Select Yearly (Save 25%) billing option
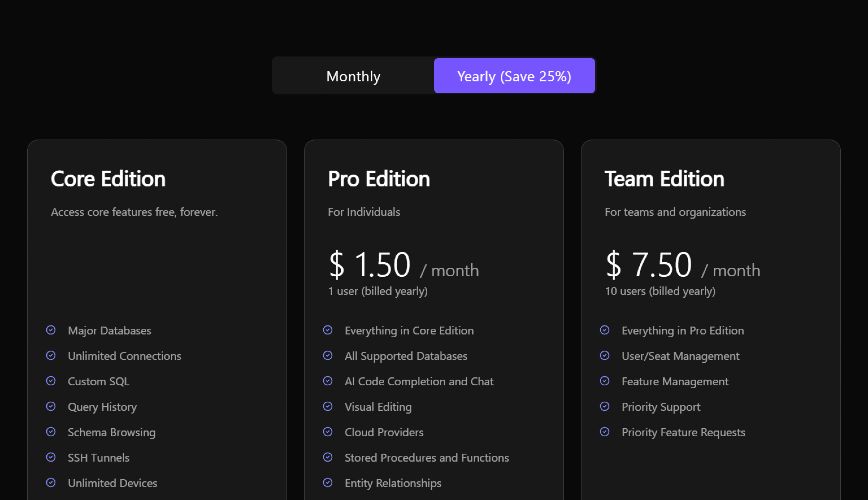Screen dimensions: 868x500 pyautogui.click(x=514, y=76)
